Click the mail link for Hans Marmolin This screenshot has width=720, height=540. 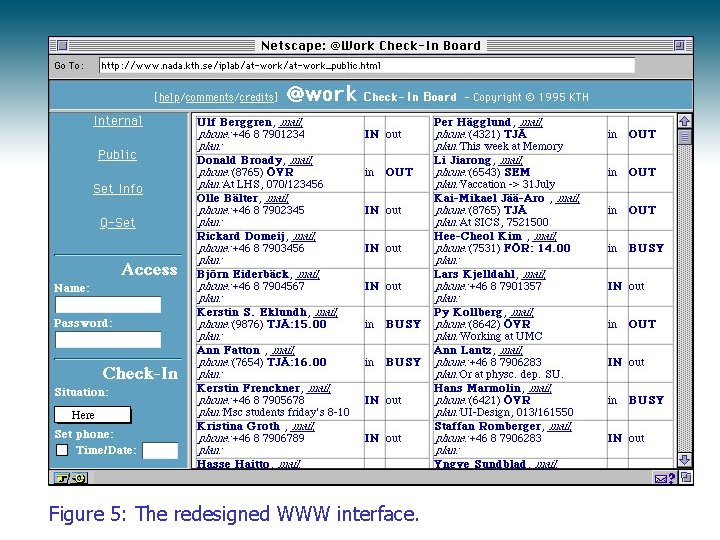pyautogui.click(x=540, y=388)
